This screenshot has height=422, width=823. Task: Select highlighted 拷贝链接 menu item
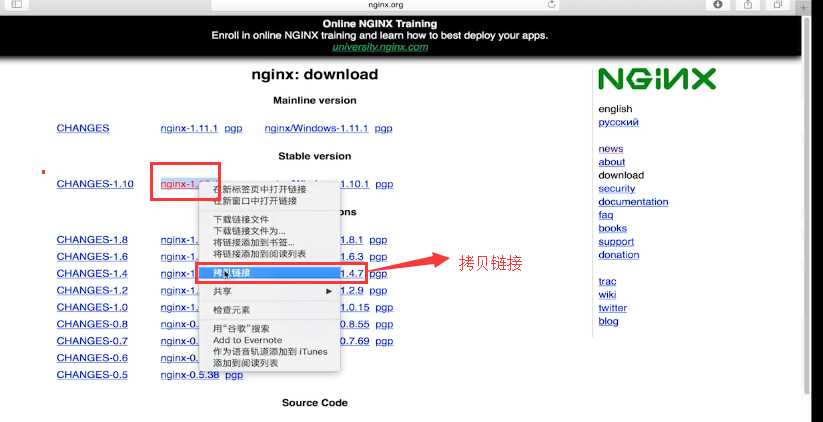[x=269, y=273]
